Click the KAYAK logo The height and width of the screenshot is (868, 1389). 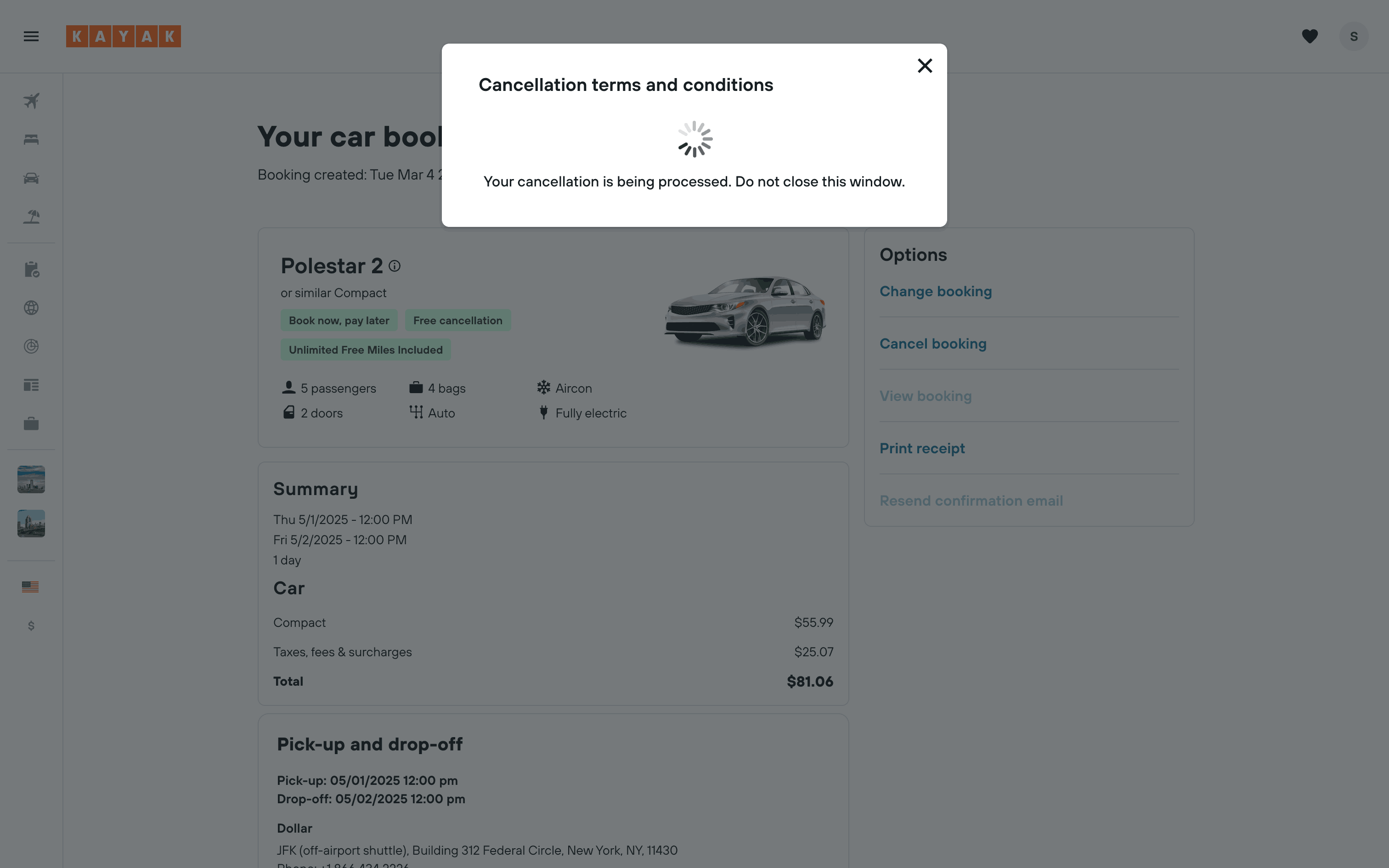(124, 37)
